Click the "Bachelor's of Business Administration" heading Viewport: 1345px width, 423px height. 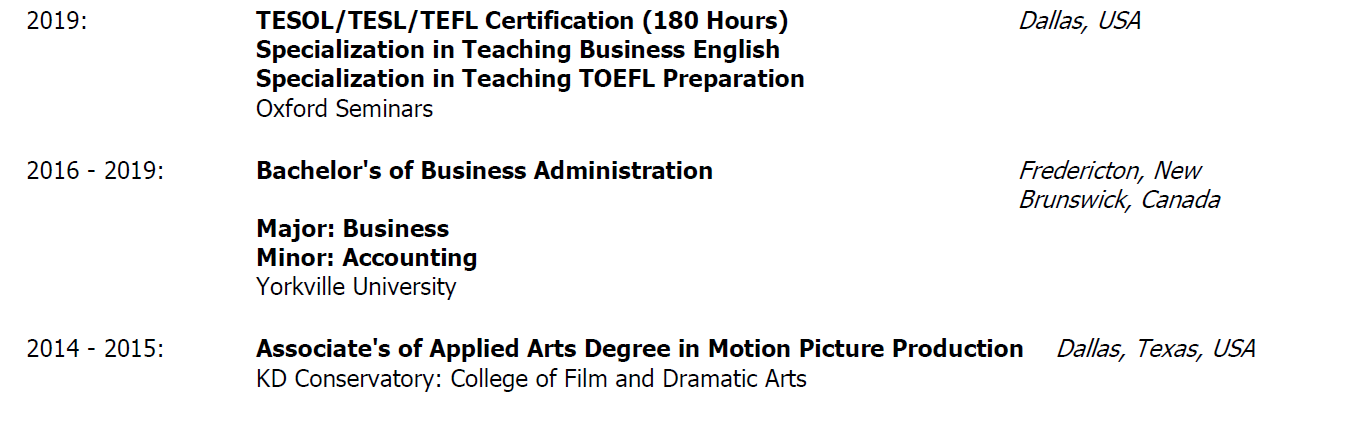[484, 171]
